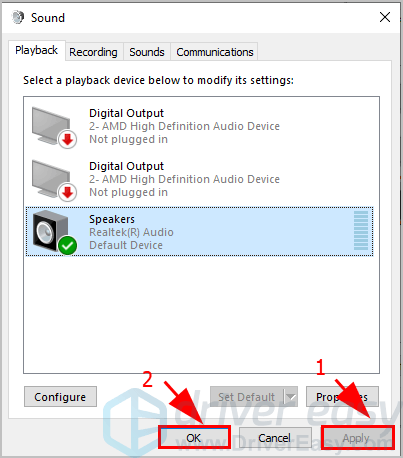Image resolution: width=403 pixels, height=458 pixels.
Task: Click the Speakers volume level meter
Action: (361, 231)
